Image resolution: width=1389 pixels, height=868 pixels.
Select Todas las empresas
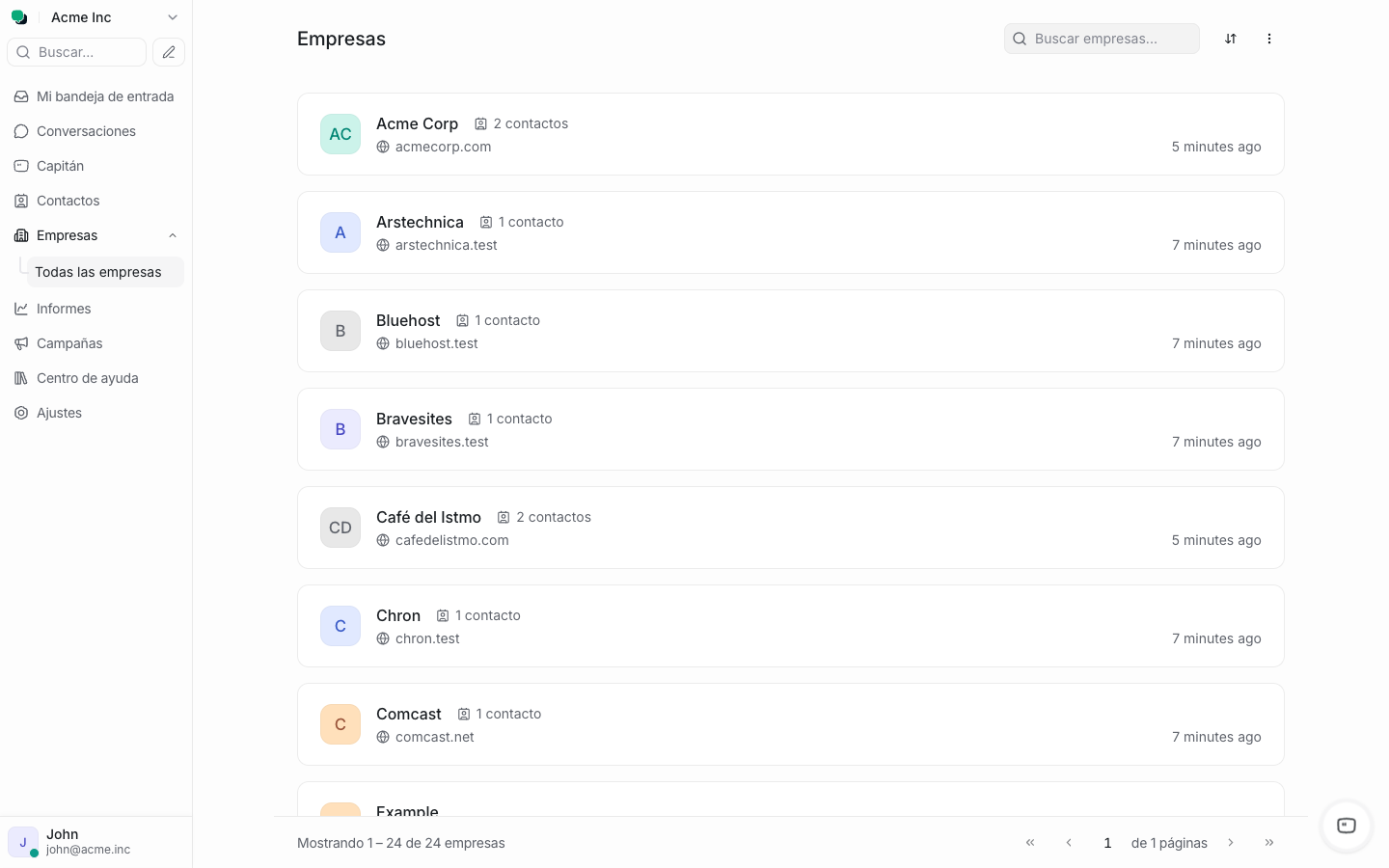click(x=105, y=272)
